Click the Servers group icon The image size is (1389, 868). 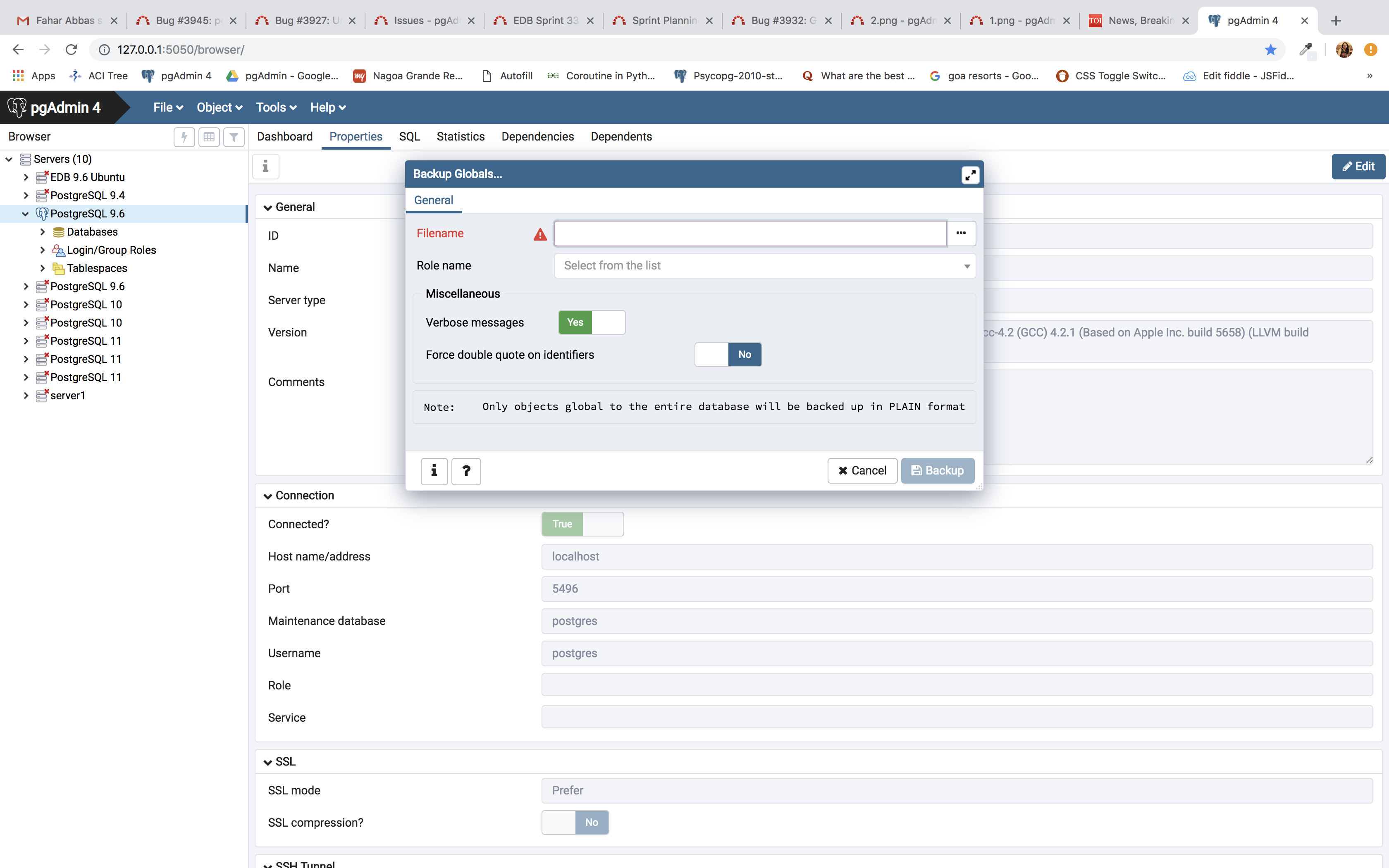(x=25, y=159)
